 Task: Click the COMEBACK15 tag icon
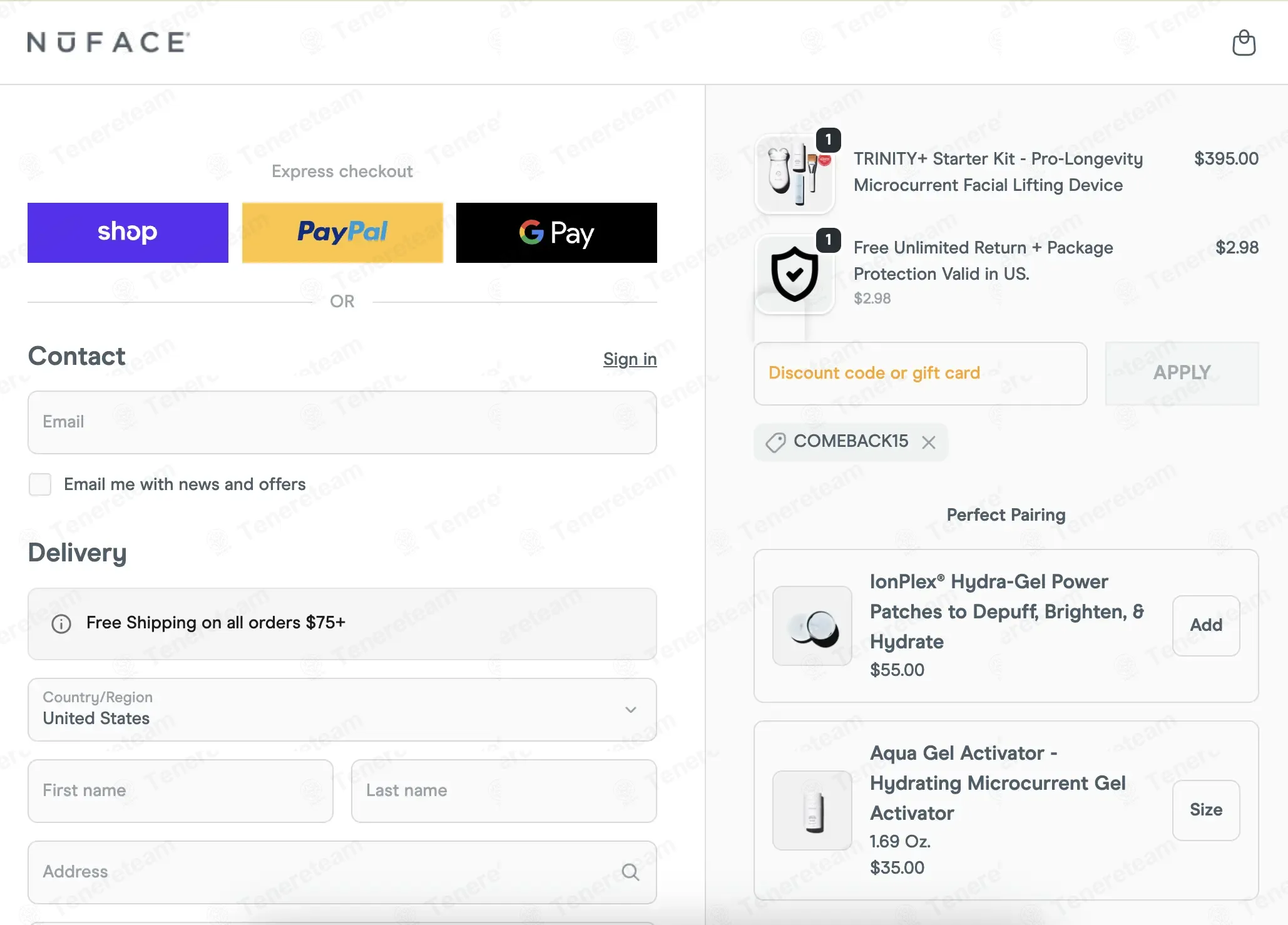(775, 442)
